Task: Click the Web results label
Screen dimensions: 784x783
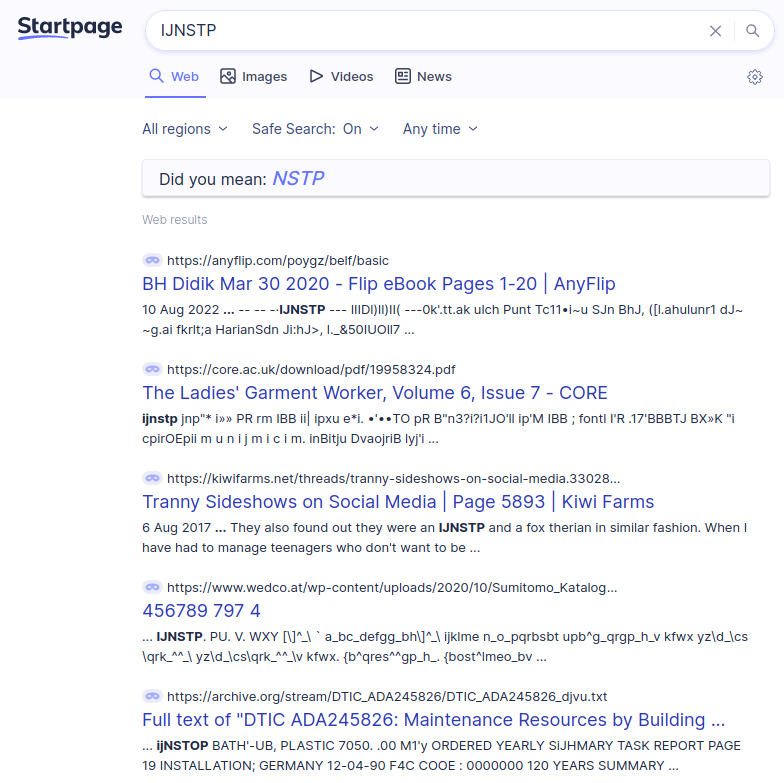Action: click(x=174, y=220)
